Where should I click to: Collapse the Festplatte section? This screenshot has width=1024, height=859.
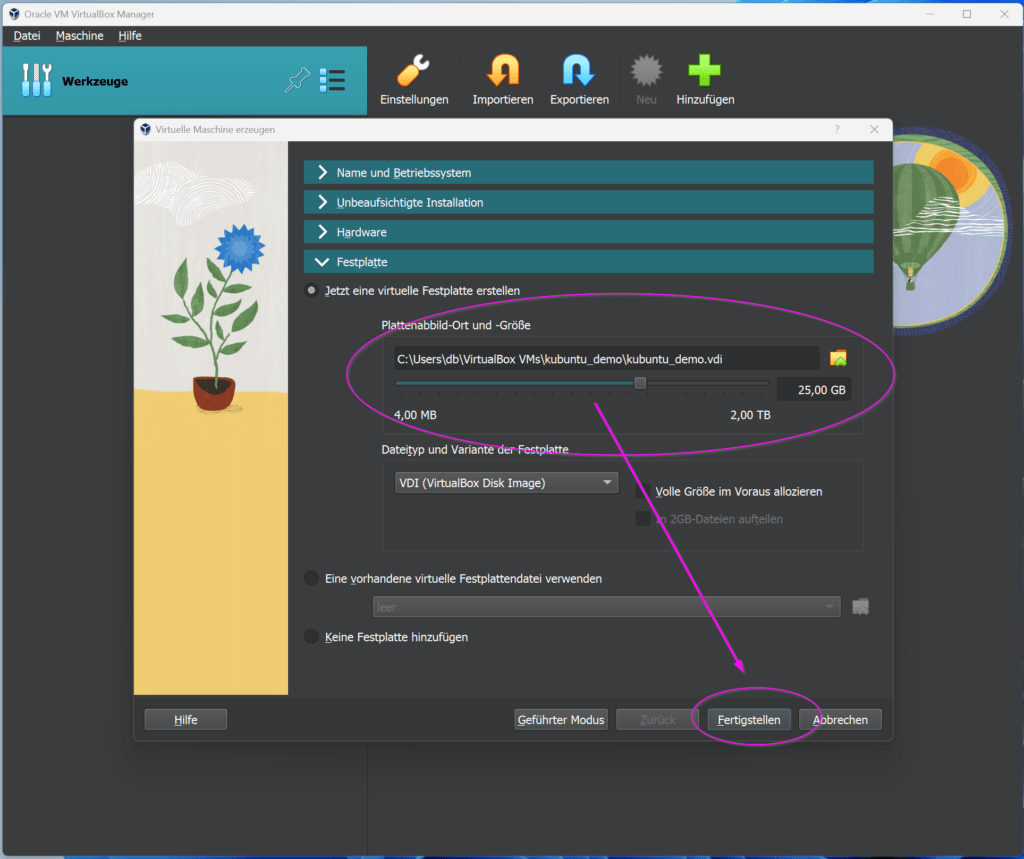click(588, 261)
